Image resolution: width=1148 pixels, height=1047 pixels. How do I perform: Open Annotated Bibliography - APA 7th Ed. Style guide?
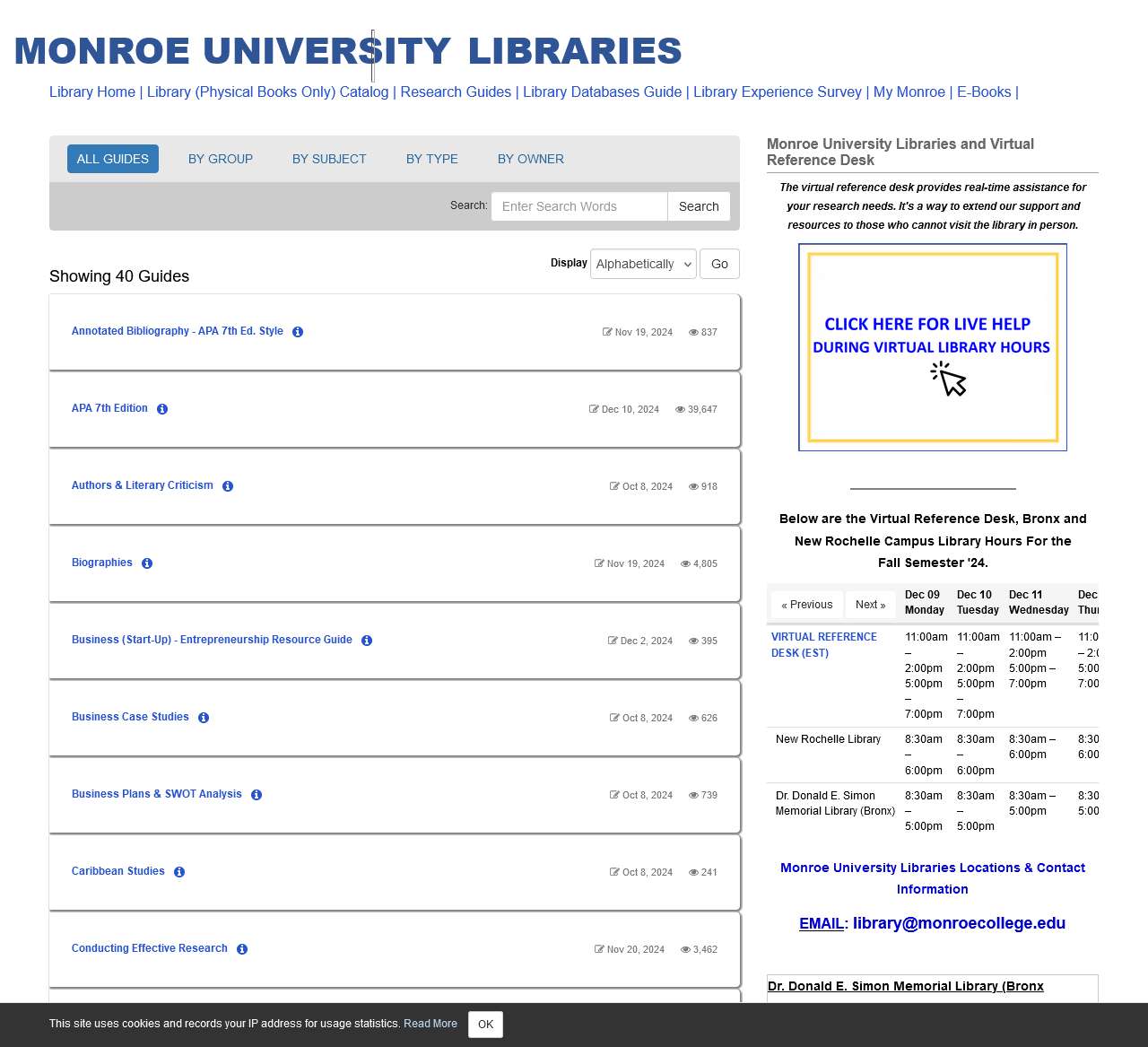point(178,331)
